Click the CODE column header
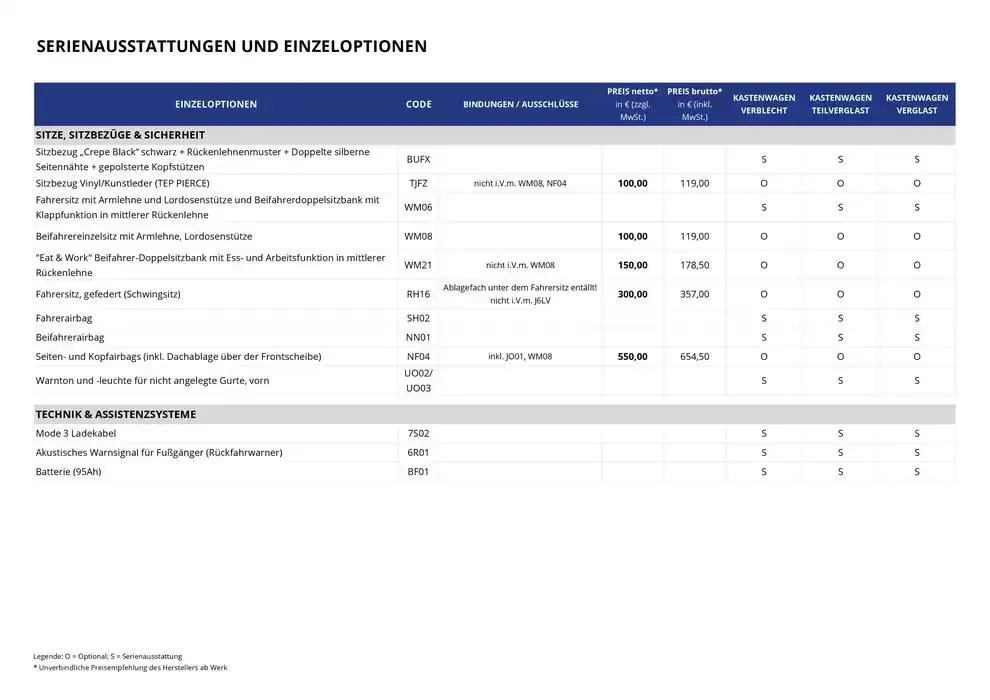 [419, 104]
